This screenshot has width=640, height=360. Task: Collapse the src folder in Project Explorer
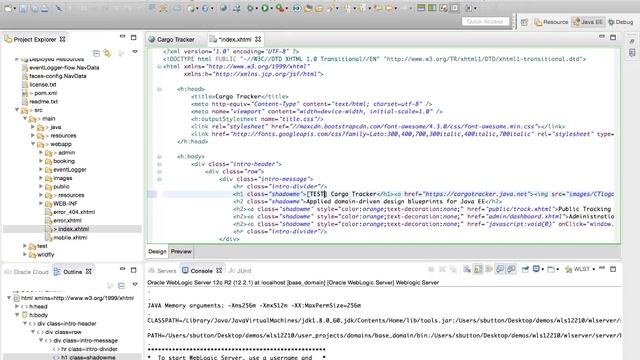(17, 110)
